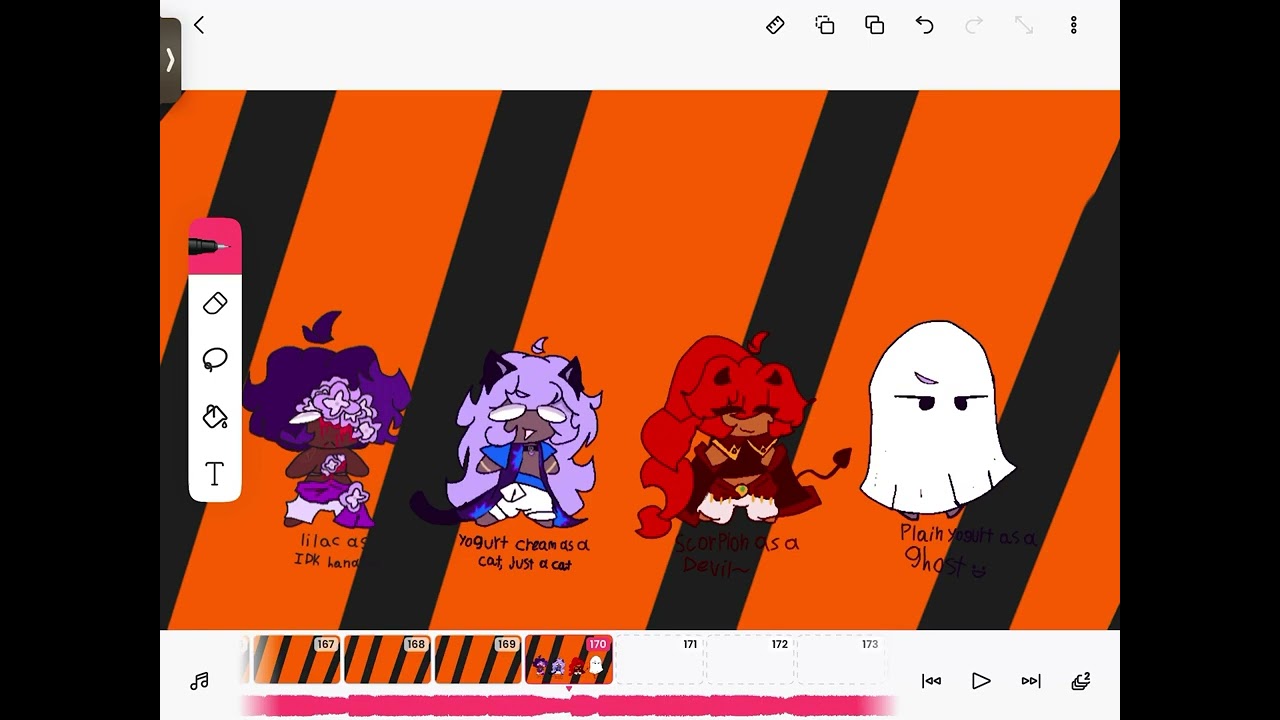The width and height of the screenshot is (1280, 720).
Task: Open the three-dot more options menu
Action: click(x=1074, y=25)
